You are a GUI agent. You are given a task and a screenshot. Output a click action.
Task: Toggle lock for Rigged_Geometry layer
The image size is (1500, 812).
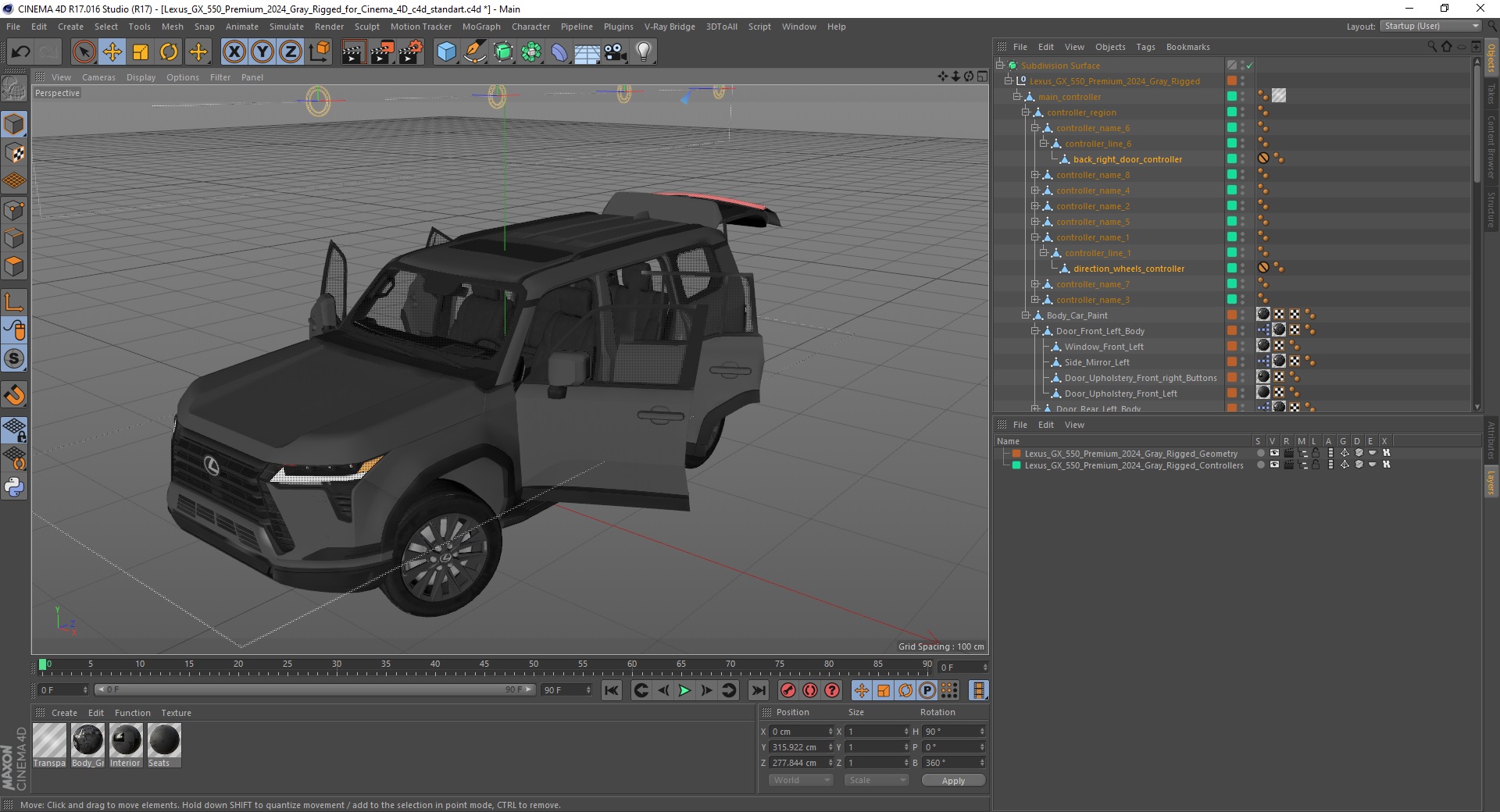coord(1316,453)
